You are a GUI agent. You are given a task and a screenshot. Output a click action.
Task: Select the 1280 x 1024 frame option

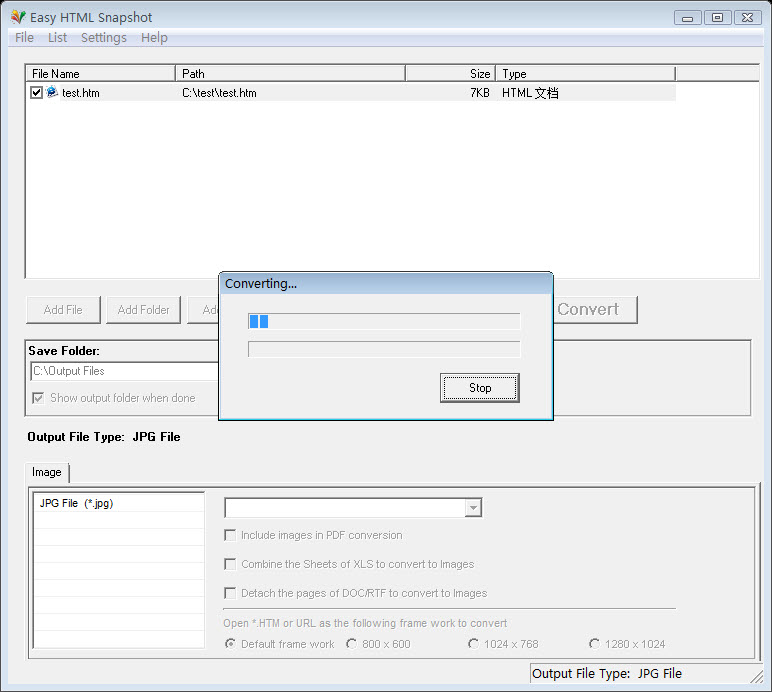(x=594, y=644)
